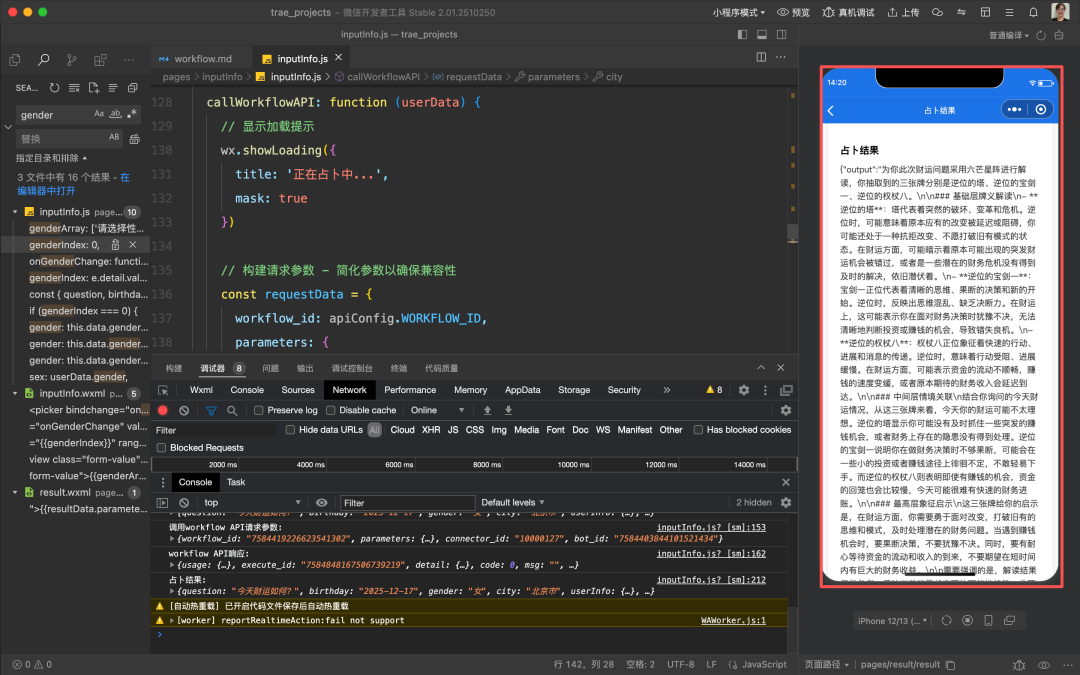The height and width of the screenshot is (675, 1080).
Task: Open the 小程序模式 mode dropdown
Action: [738, 12]
